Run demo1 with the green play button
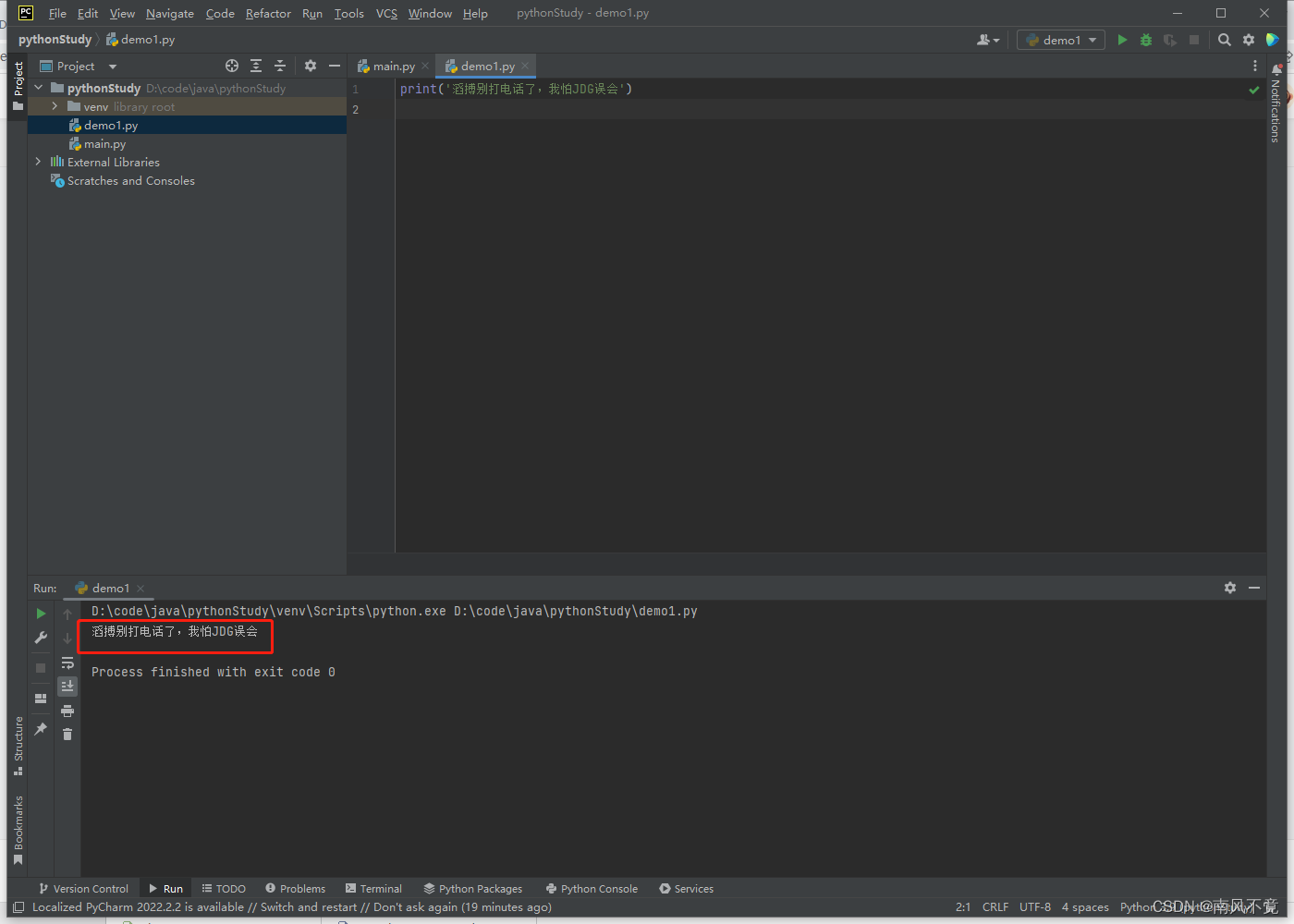This screenshot has height=924, width=1294. tap(1122, 40)
